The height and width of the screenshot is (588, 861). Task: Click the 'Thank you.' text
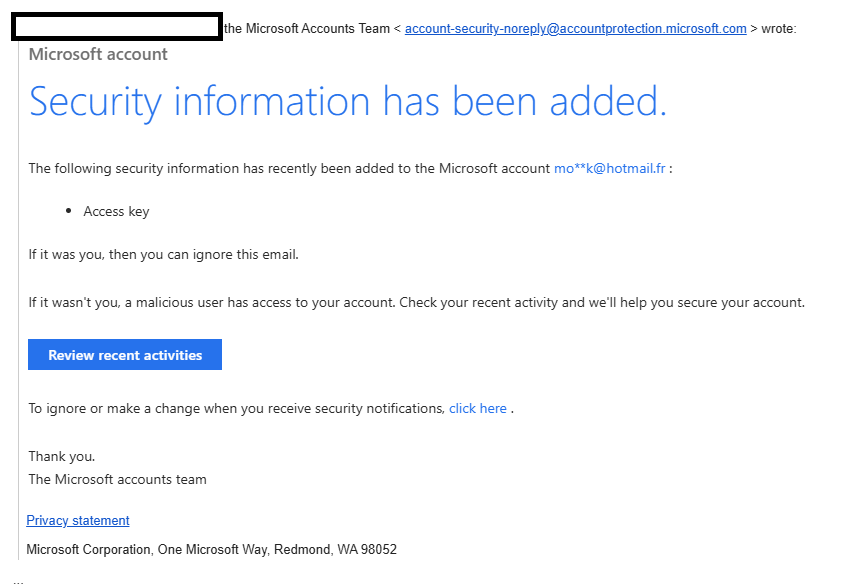pos(62,456)
